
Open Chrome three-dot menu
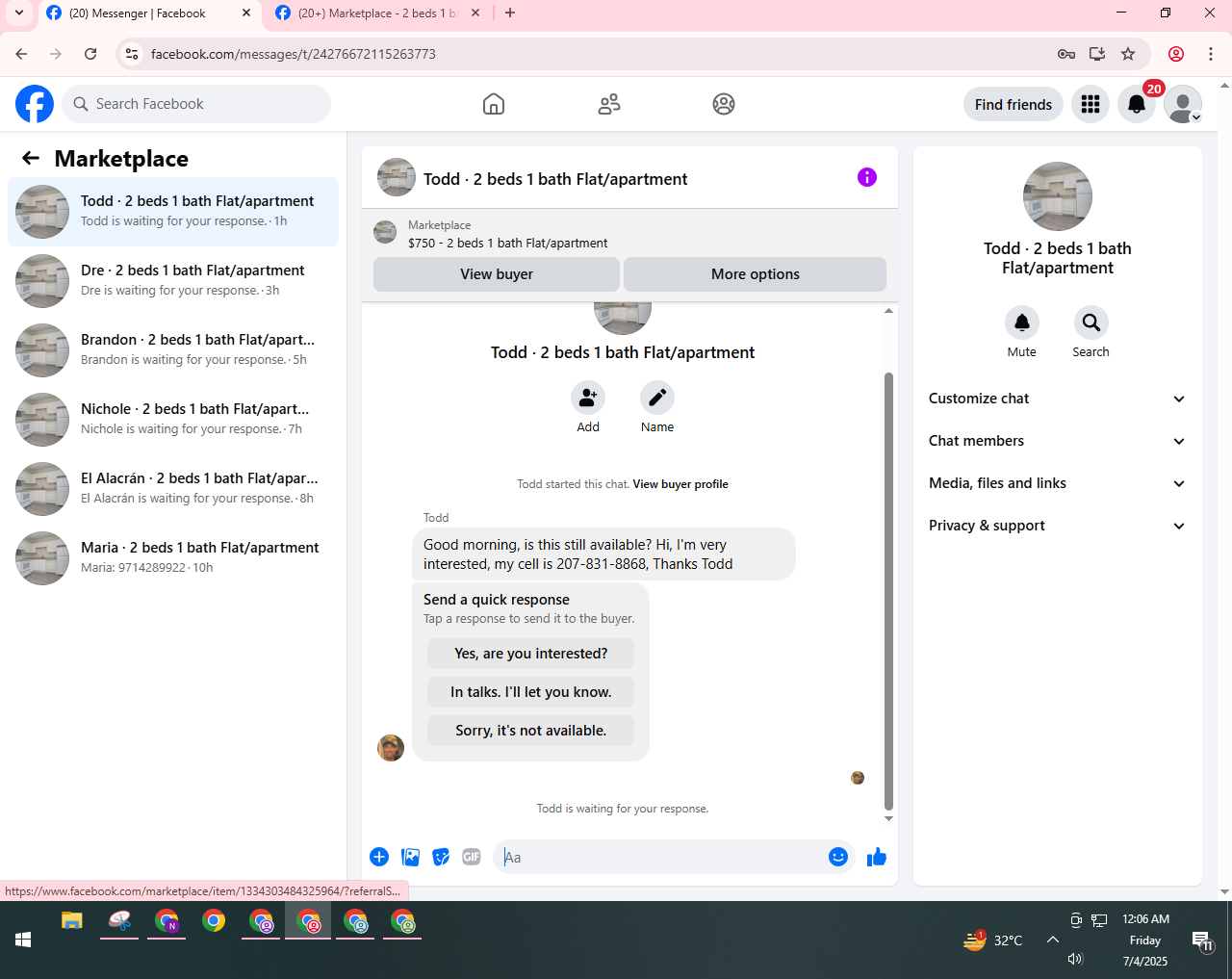click(1211, 54)
